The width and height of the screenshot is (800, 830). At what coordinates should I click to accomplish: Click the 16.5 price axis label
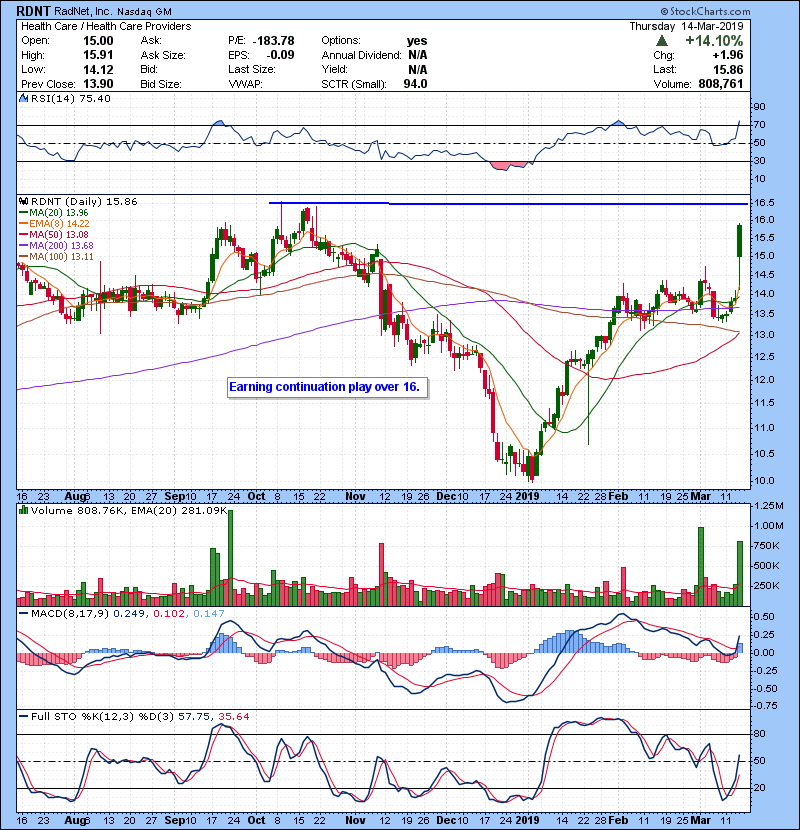point(763,203)
